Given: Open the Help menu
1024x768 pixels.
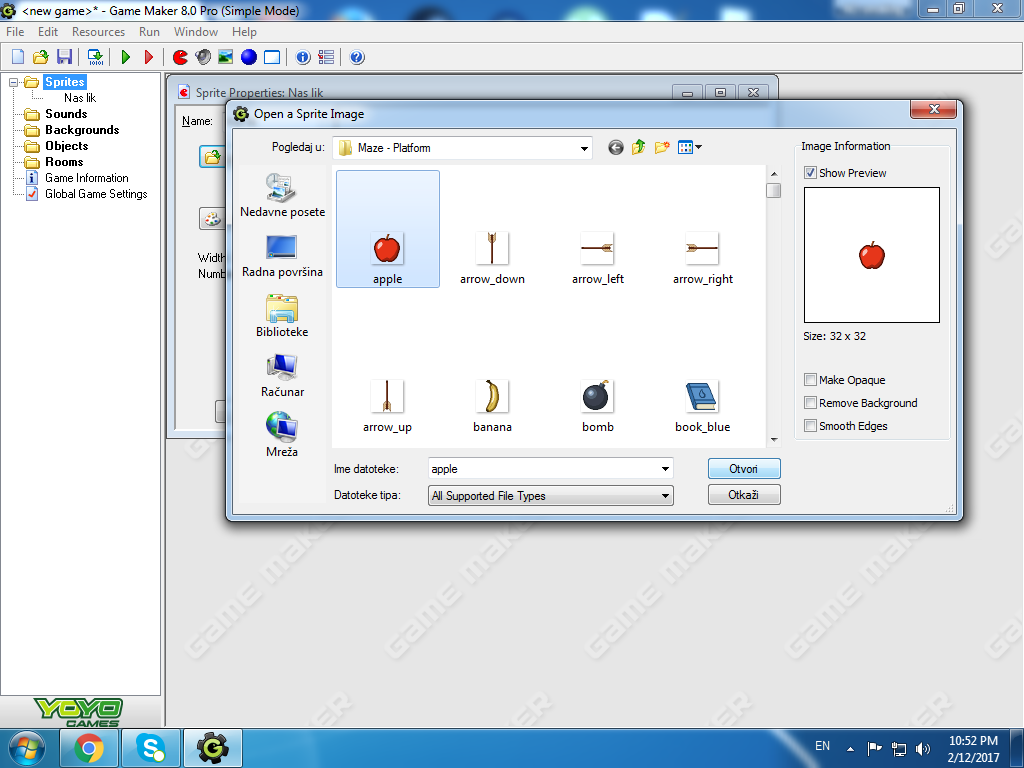Looking at the screenshot, I should (x=244, y=32).
